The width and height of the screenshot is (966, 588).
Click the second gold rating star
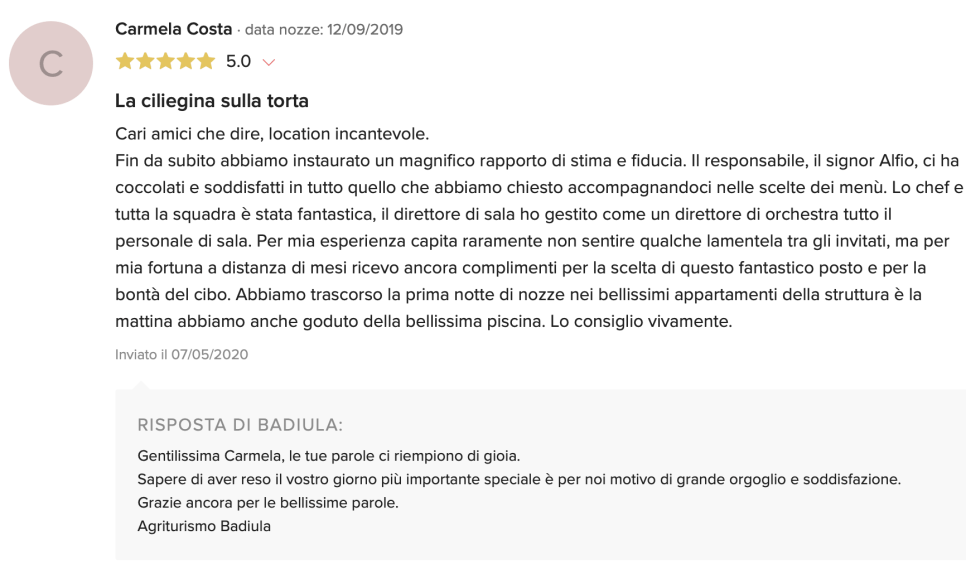click(x=145, y=61)
